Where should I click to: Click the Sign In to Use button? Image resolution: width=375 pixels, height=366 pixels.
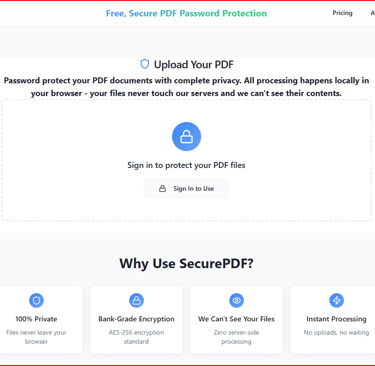186,189
